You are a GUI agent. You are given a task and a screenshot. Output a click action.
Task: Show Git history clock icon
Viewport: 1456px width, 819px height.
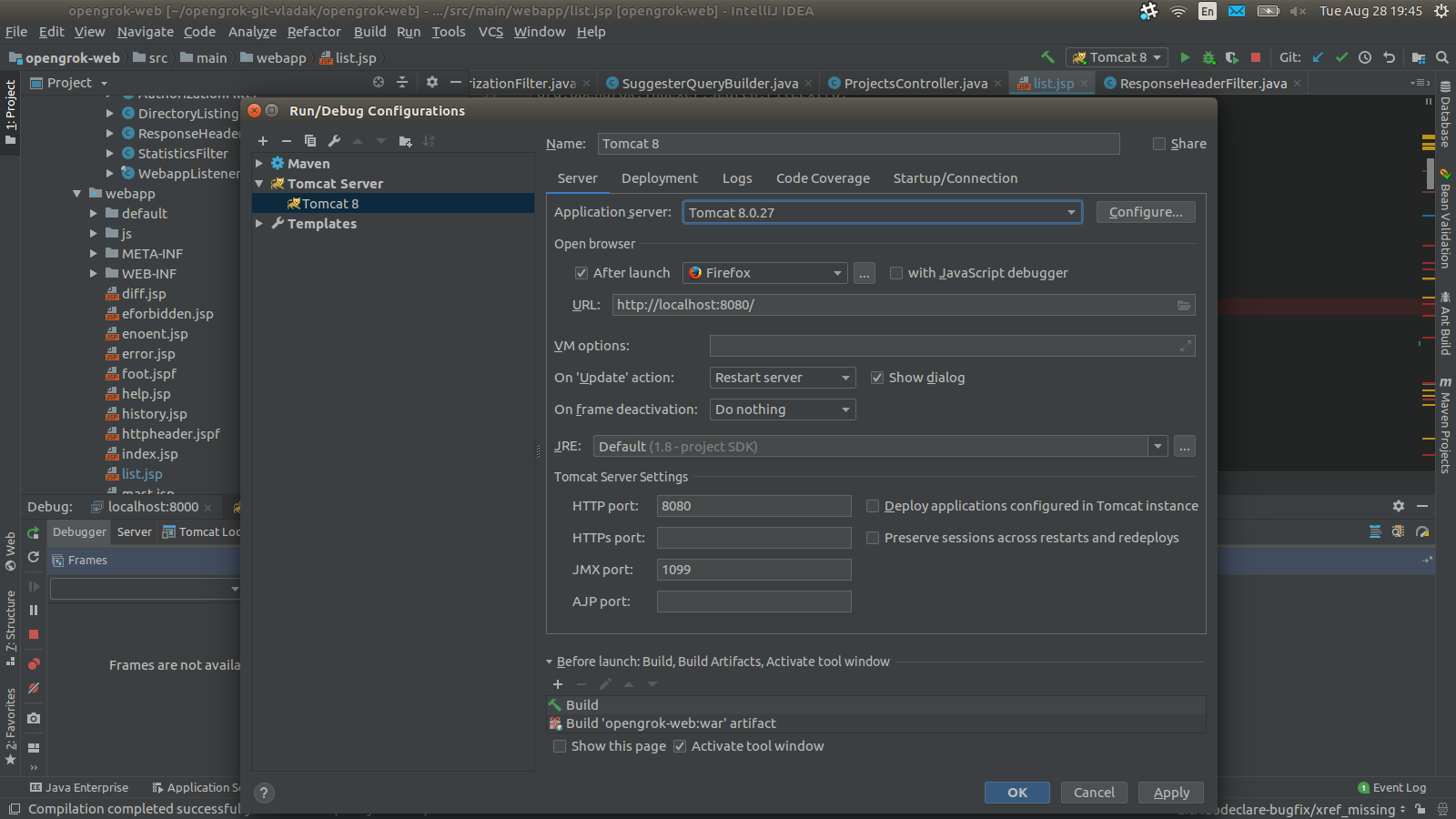(1365, 57)
